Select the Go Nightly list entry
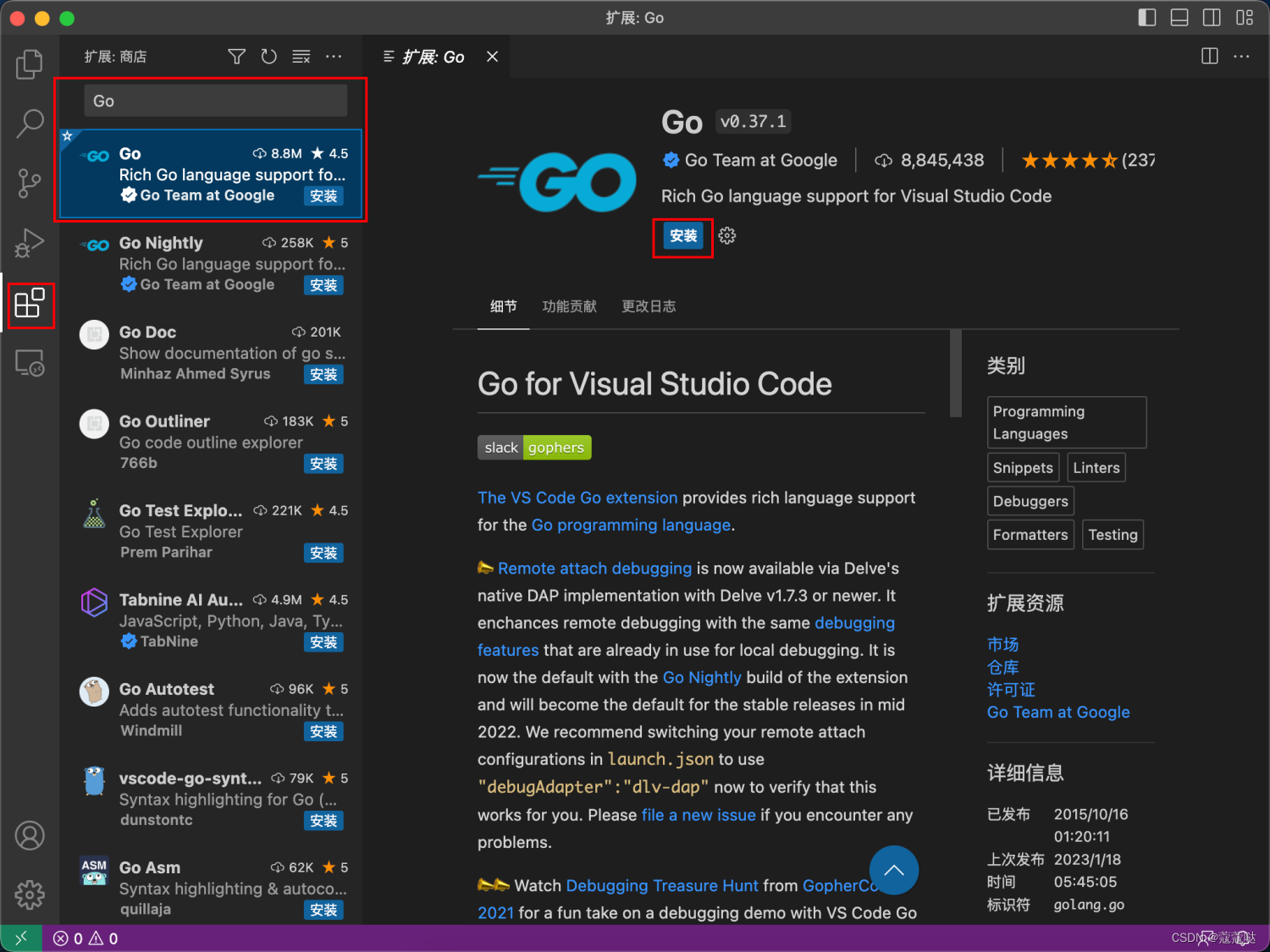 coord(211,264)
